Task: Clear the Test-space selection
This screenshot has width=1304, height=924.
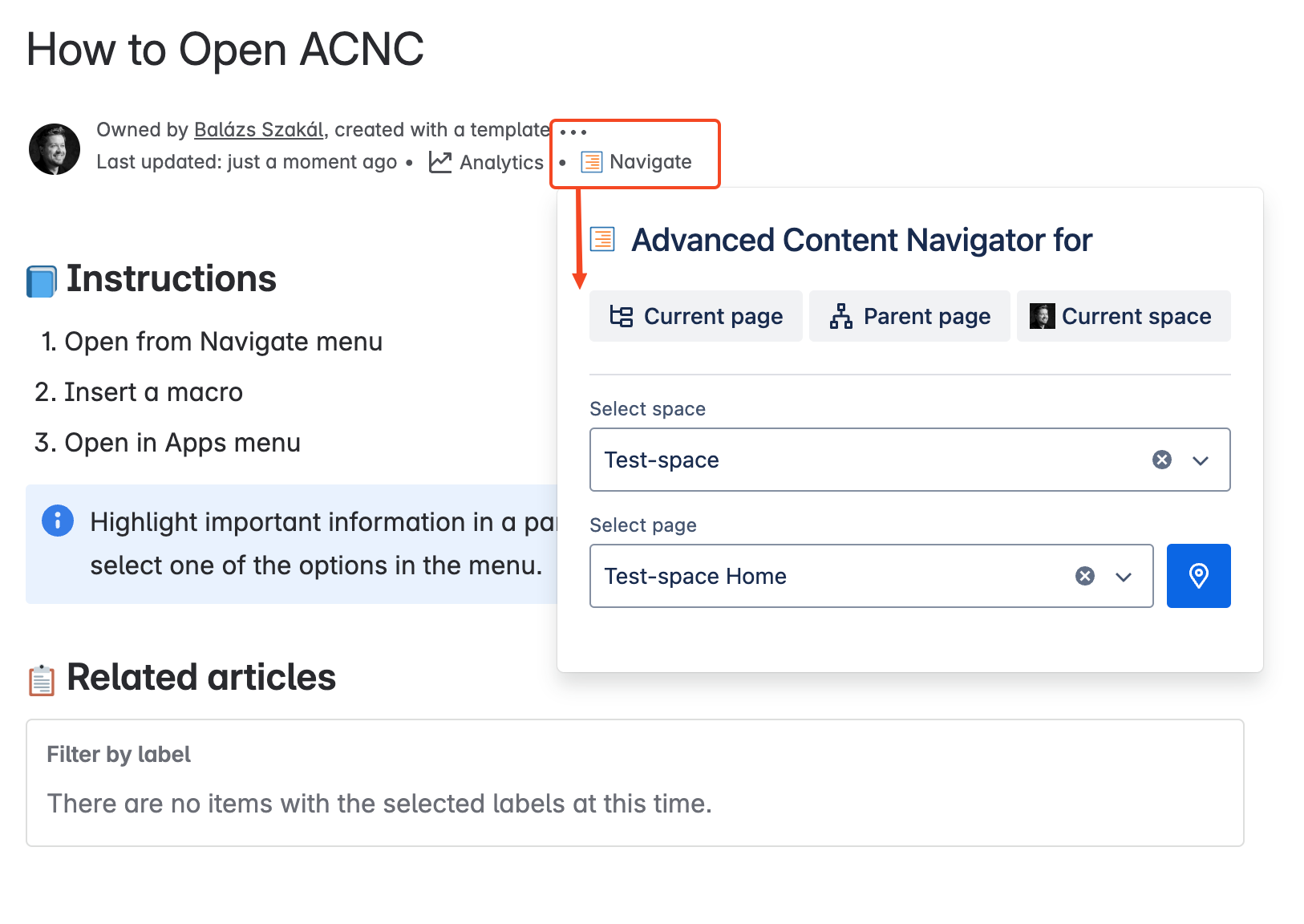Action: click(1162, 460)
